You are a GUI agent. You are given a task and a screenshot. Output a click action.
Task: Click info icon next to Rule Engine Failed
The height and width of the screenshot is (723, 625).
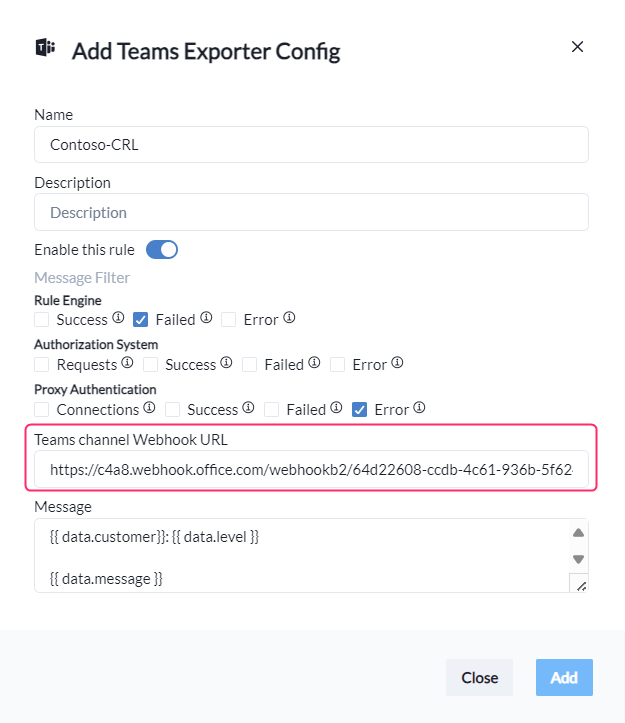tap(206, 319)
